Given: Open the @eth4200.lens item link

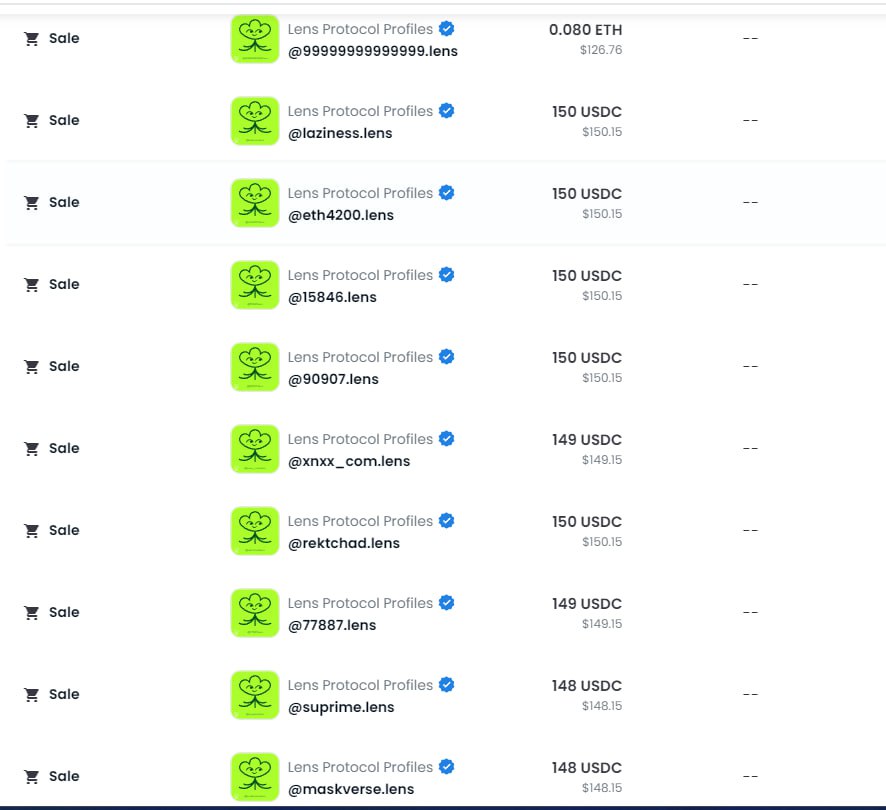Looking at the screenshot, I should [341, 215].
